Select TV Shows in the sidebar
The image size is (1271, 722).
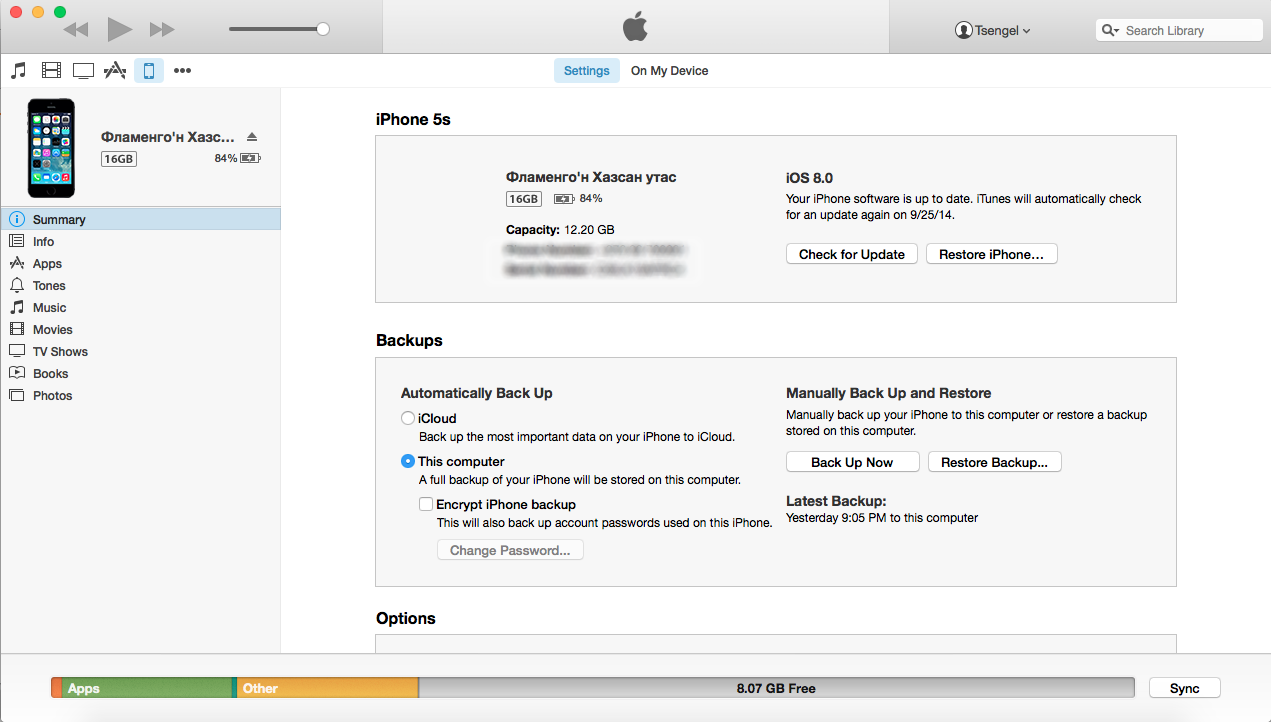pos(141,351)
